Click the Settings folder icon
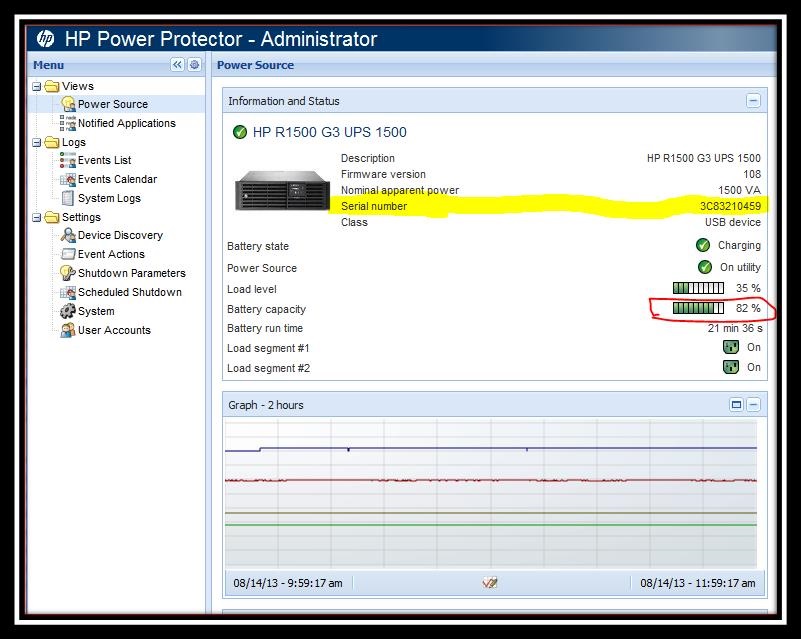The height and width of the screenshot is (639, 801). pyautogui.click(x=52, y=217)
